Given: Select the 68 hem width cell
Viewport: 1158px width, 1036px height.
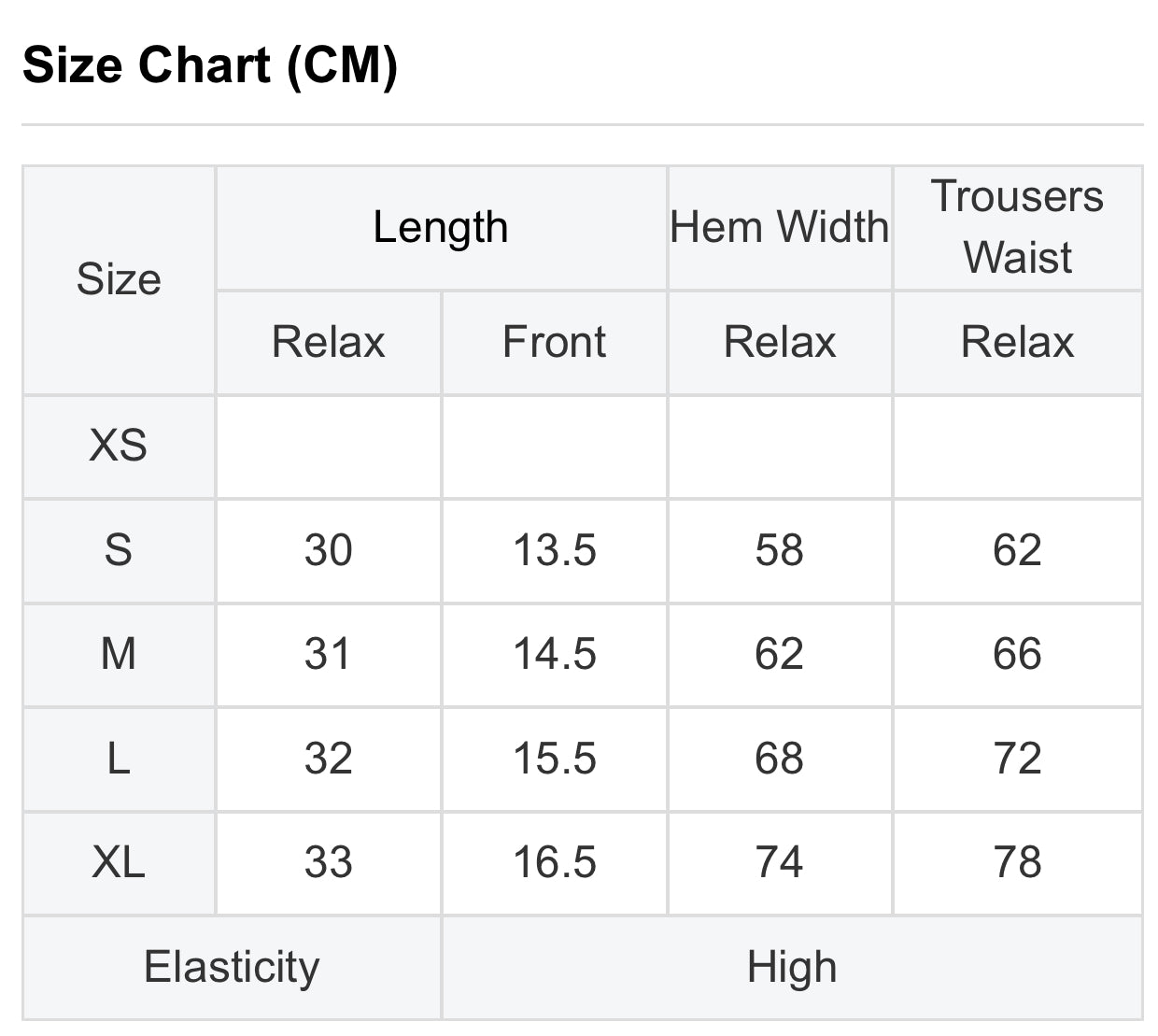Looking at the screenshot, I should (780, 759).
